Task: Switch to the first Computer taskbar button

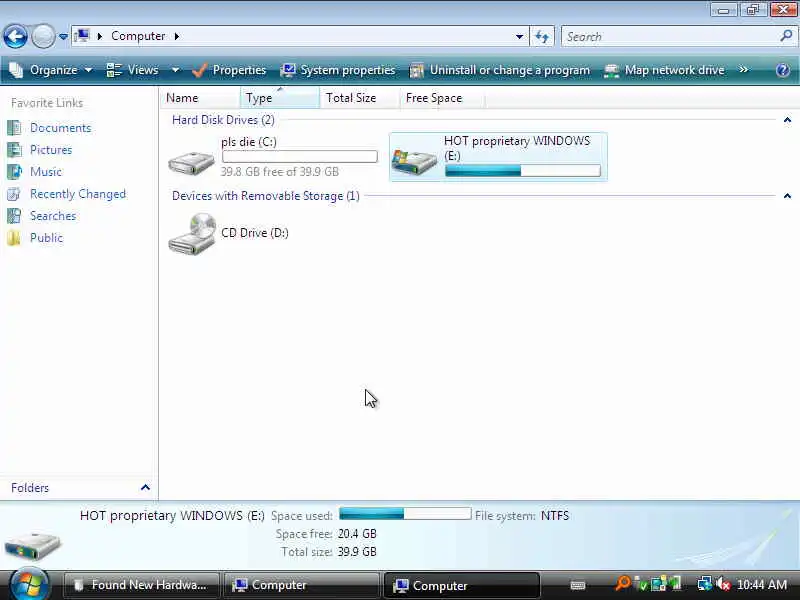Action: point(302,585)
